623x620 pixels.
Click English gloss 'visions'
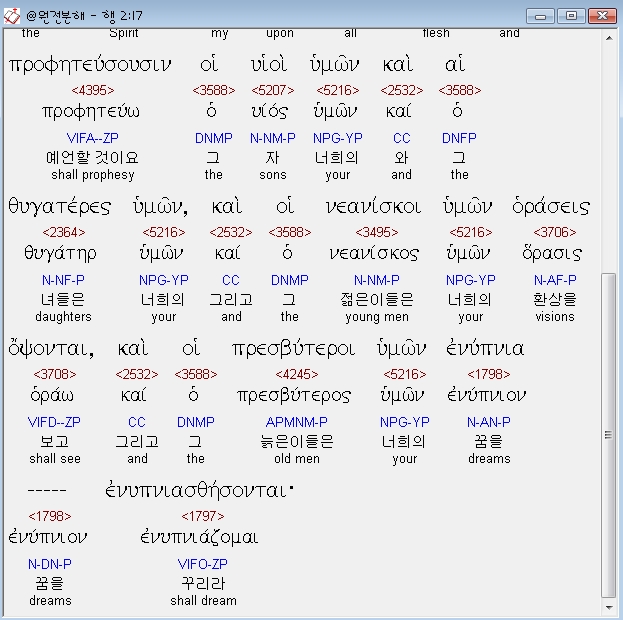point(555,317)
